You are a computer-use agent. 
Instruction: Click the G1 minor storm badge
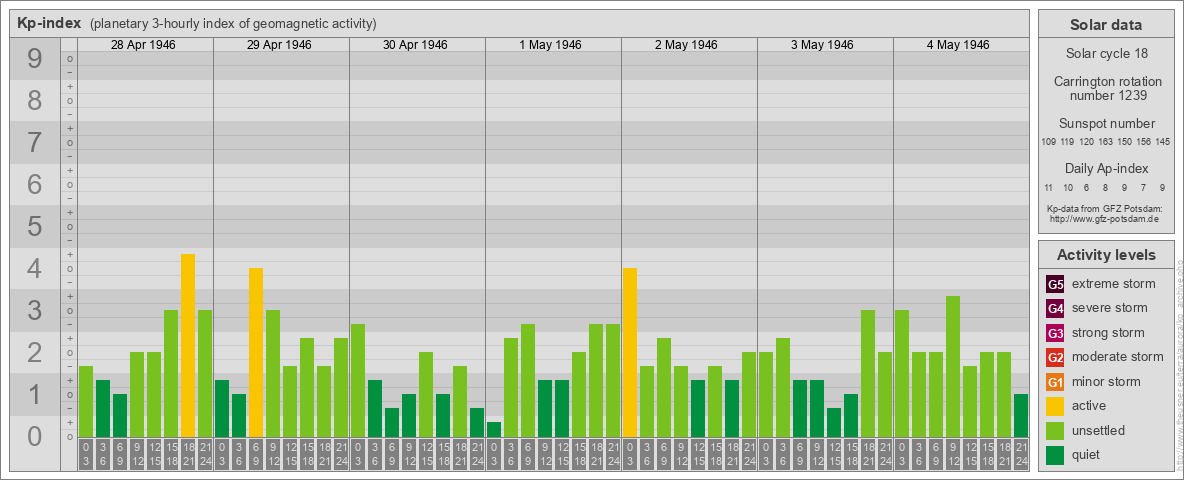click(1056, 382)
